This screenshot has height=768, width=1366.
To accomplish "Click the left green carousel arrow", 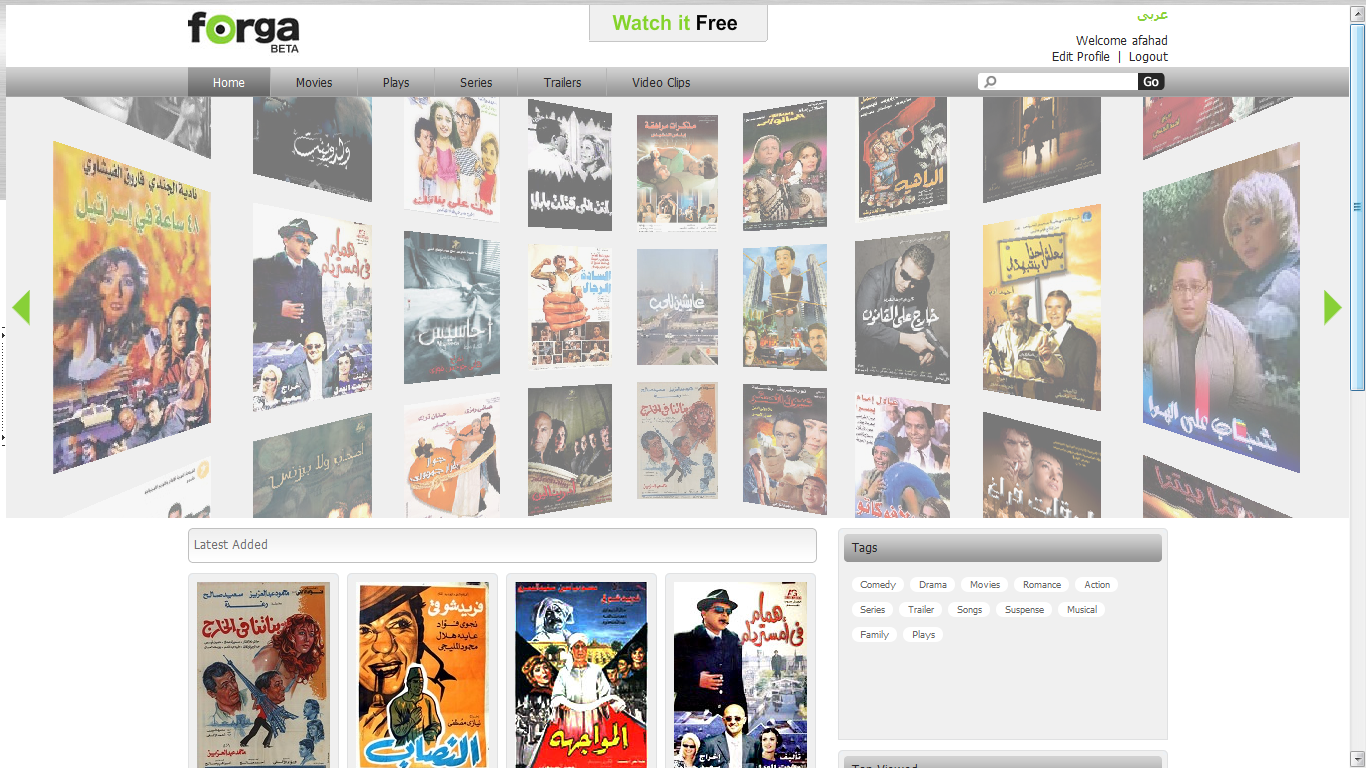I will click(x=20, y=307).
